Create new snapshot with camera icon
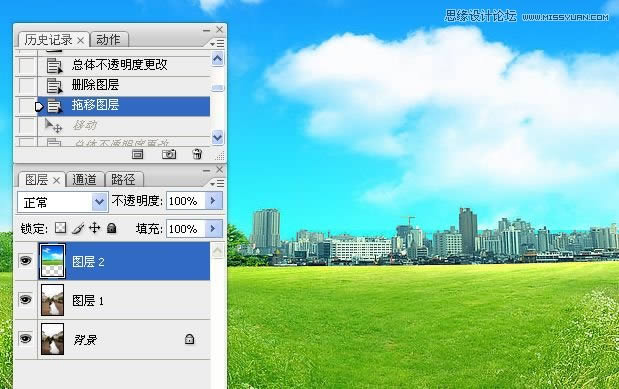 pos(169,154)
